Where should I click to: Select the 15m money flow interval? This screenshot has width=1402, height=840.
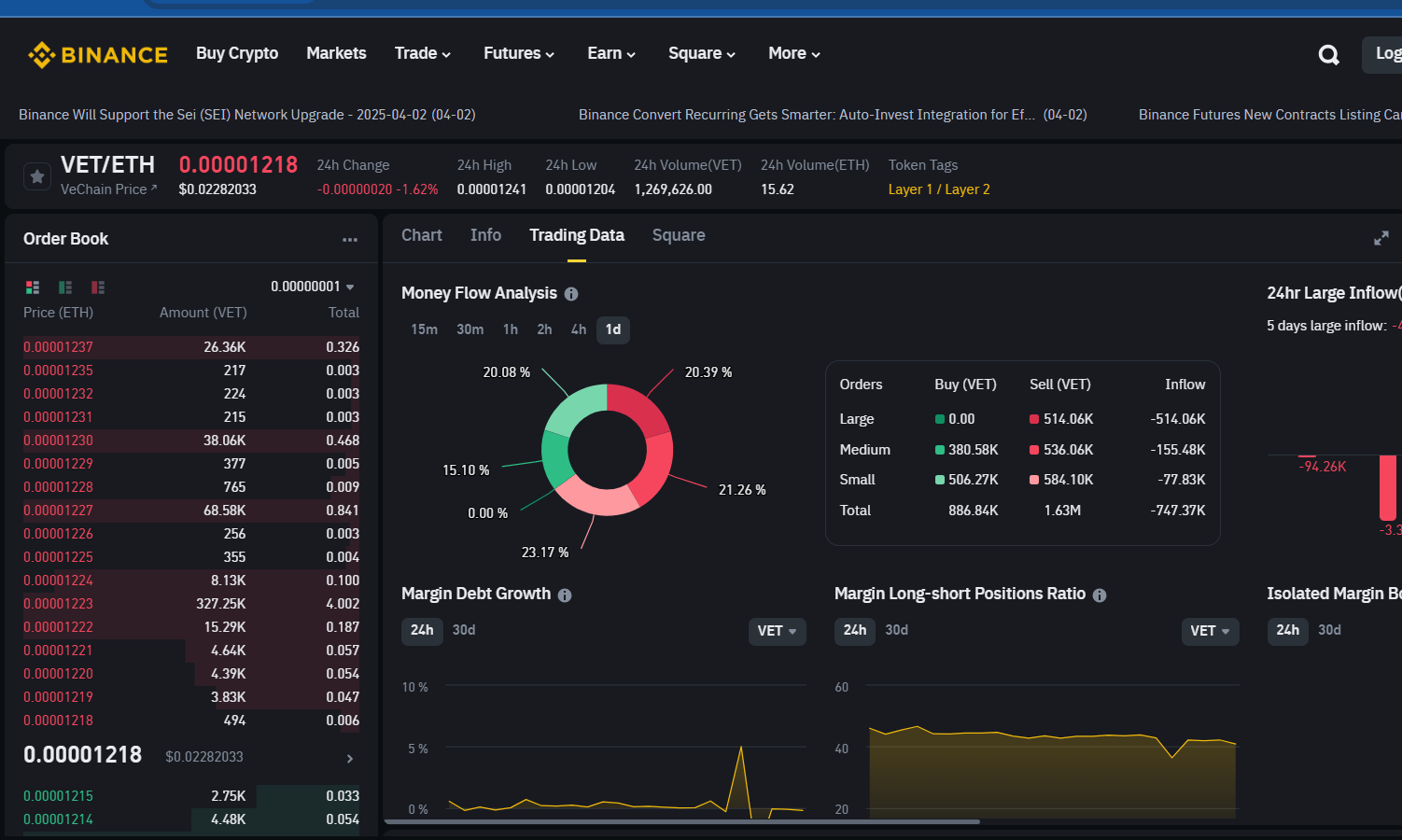point(424,329)
